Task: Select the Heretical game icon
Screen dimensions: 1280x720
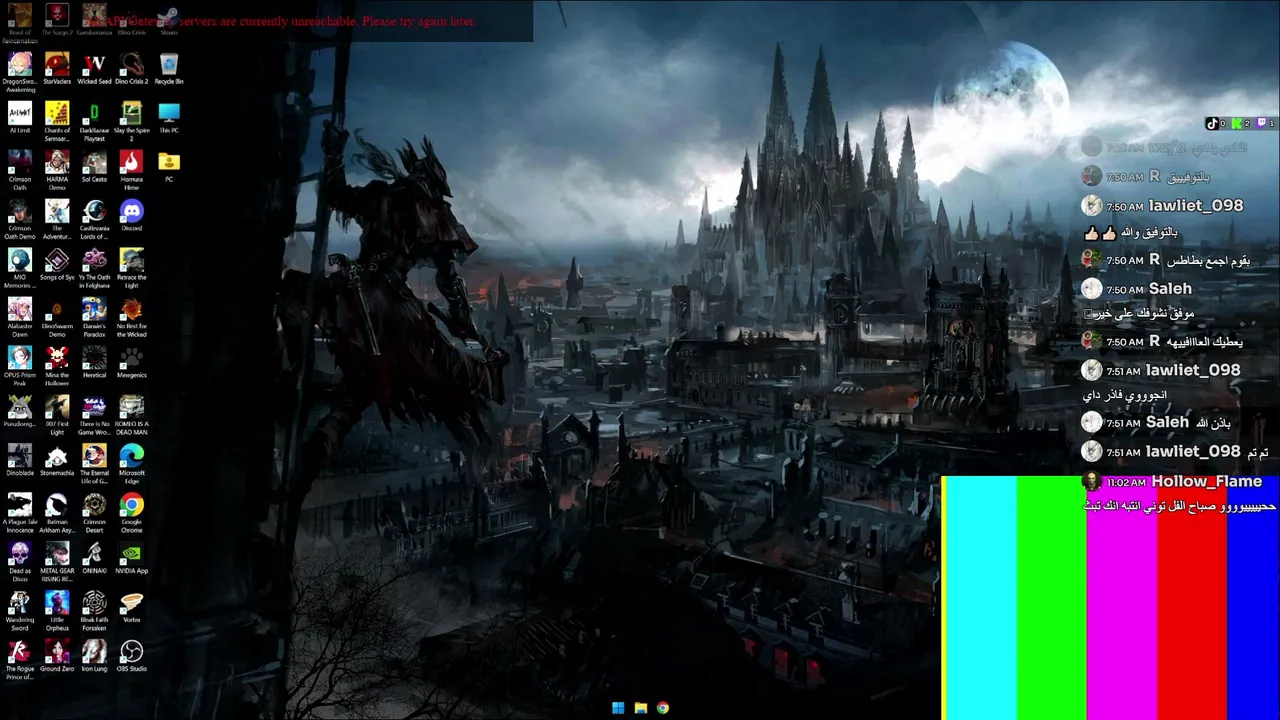Action: coord(95,361)
